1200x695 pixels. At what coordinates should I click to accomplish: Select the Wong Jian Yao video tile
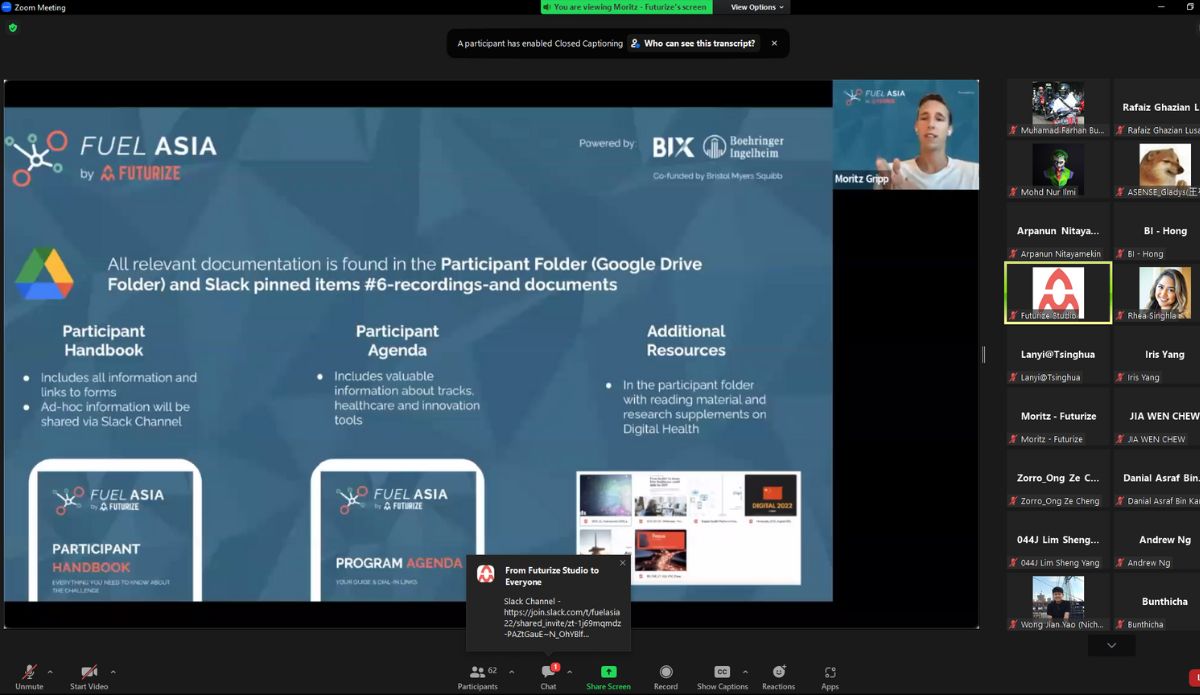(x=1058, y=603)
